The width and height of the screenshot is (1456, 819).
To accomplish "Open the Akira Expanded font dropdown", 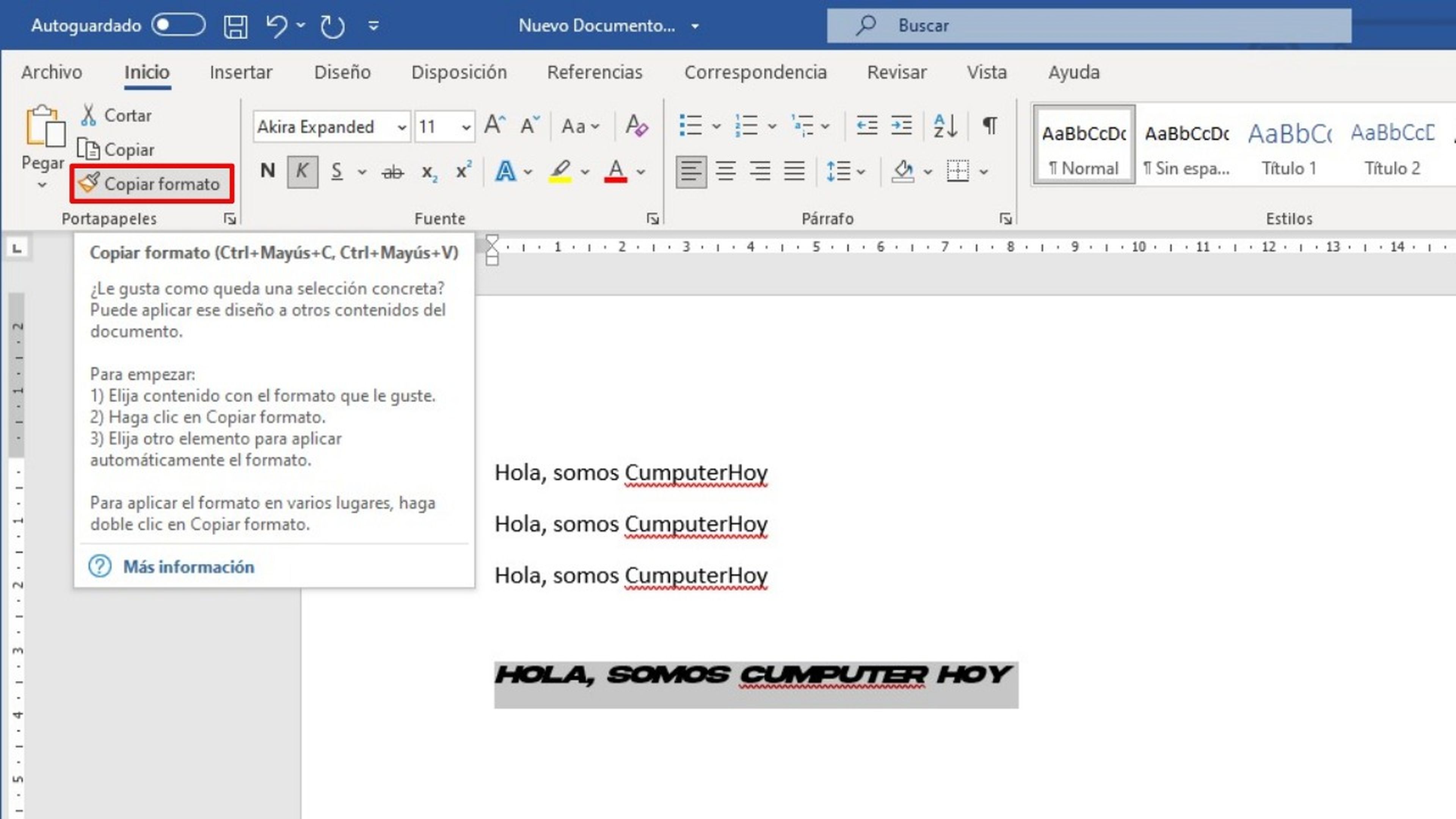I will point(402,127).
